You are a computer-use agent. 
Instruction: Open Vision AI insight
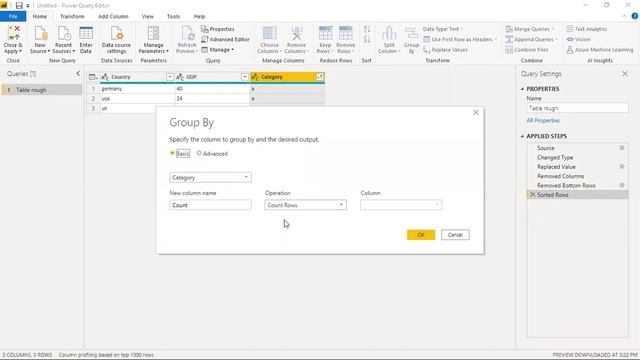(578, 39)
